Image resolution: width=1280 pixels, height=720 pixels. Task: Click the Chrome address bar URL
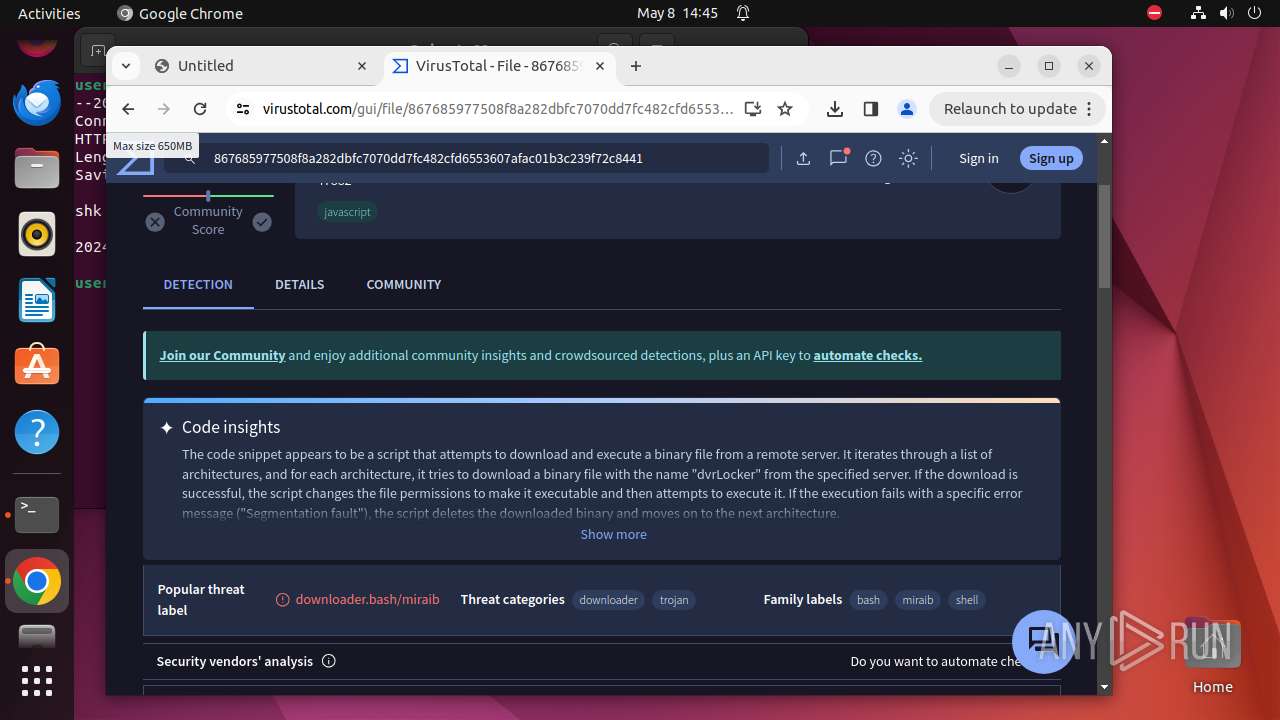[498, 109]
